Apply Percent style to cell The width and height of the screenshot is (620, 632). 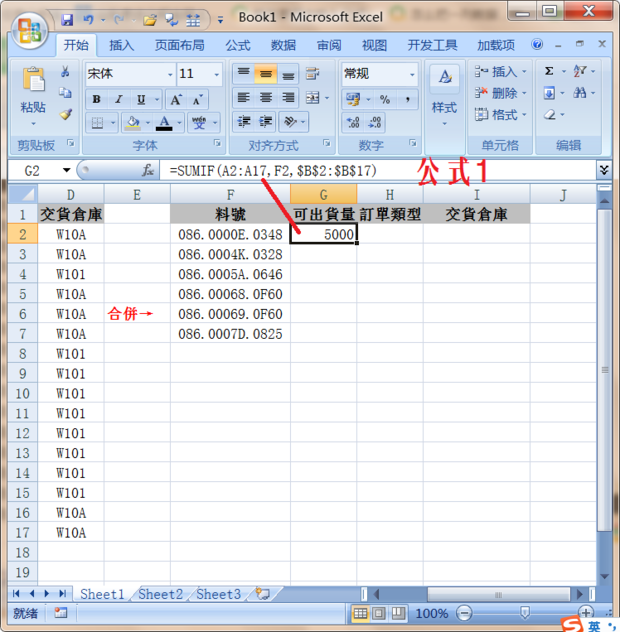(385, 99)
